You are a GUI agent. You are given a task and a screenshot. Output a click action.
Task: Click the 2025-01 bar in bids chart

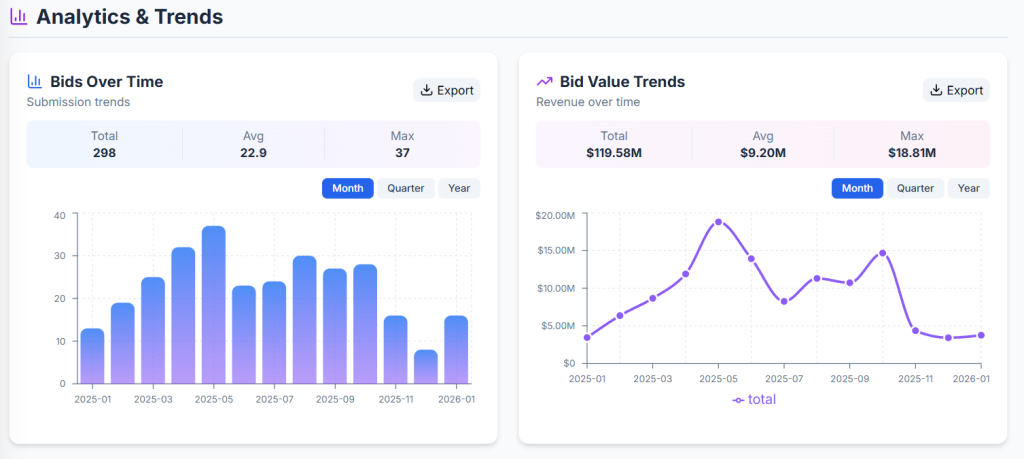(92, 356)
